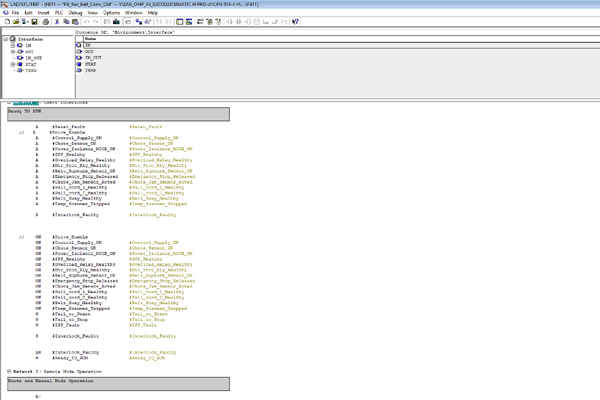Image resolution: width=600 pixels, height=400 pixels.
Task: Click the commented #Drive_Enable line in A block
Action: (x=67, y=132)
